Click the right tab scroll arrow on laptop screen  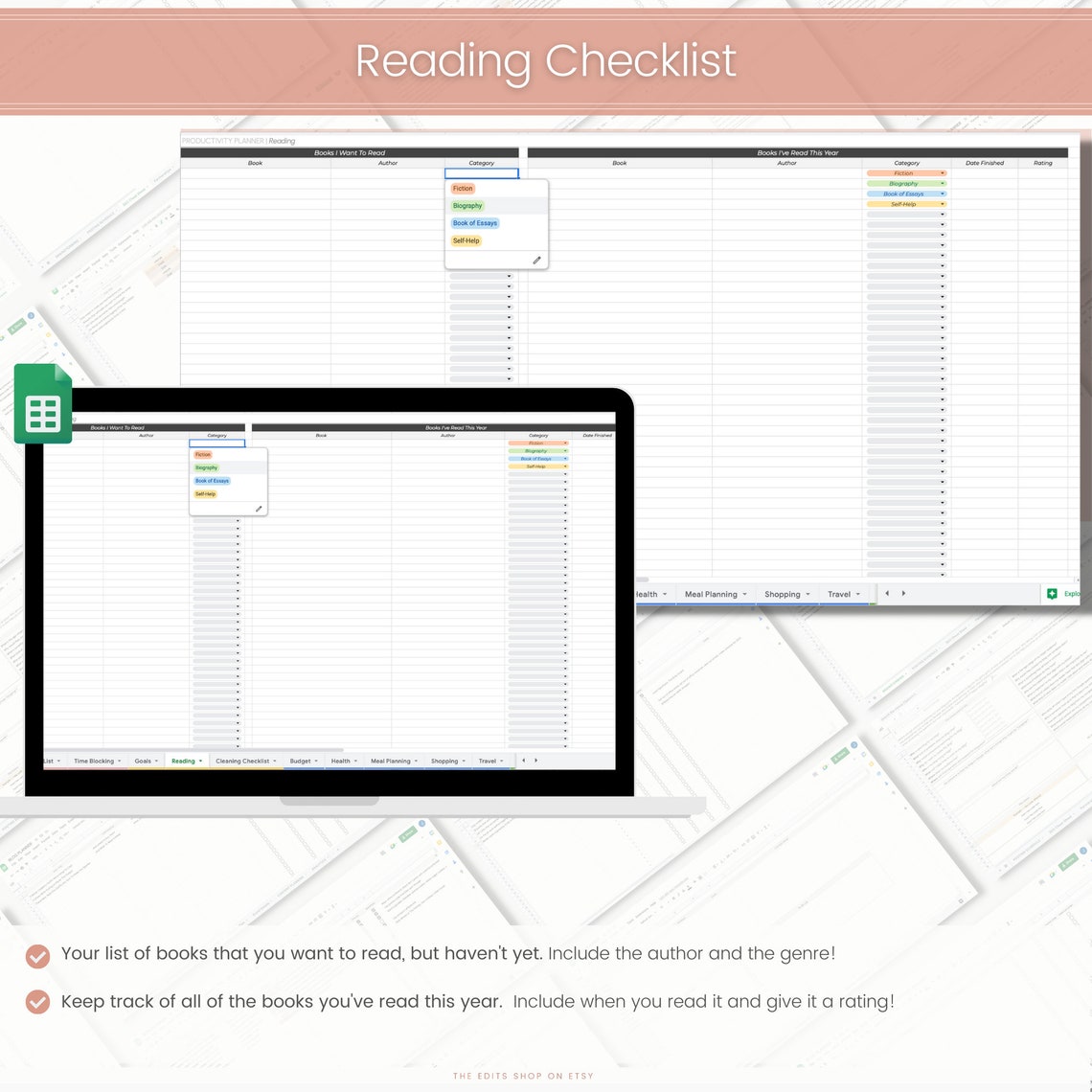[x=536, y=760]
